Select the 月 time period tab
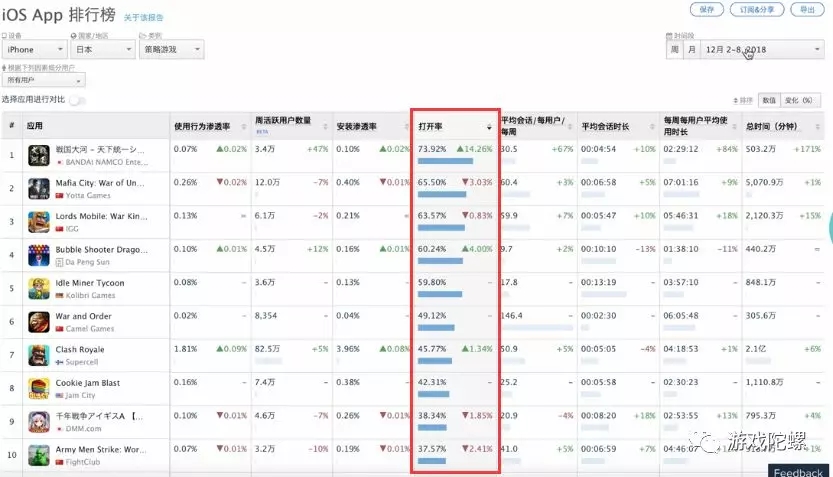The image size is (833, 477). pyautogui.click(x=691, y=49)
